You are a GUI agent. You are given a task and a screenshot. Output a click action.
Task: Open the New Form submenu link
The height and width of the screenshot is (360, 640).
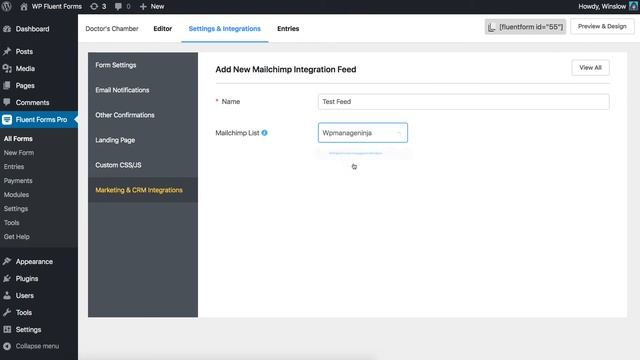pos(19,153)
